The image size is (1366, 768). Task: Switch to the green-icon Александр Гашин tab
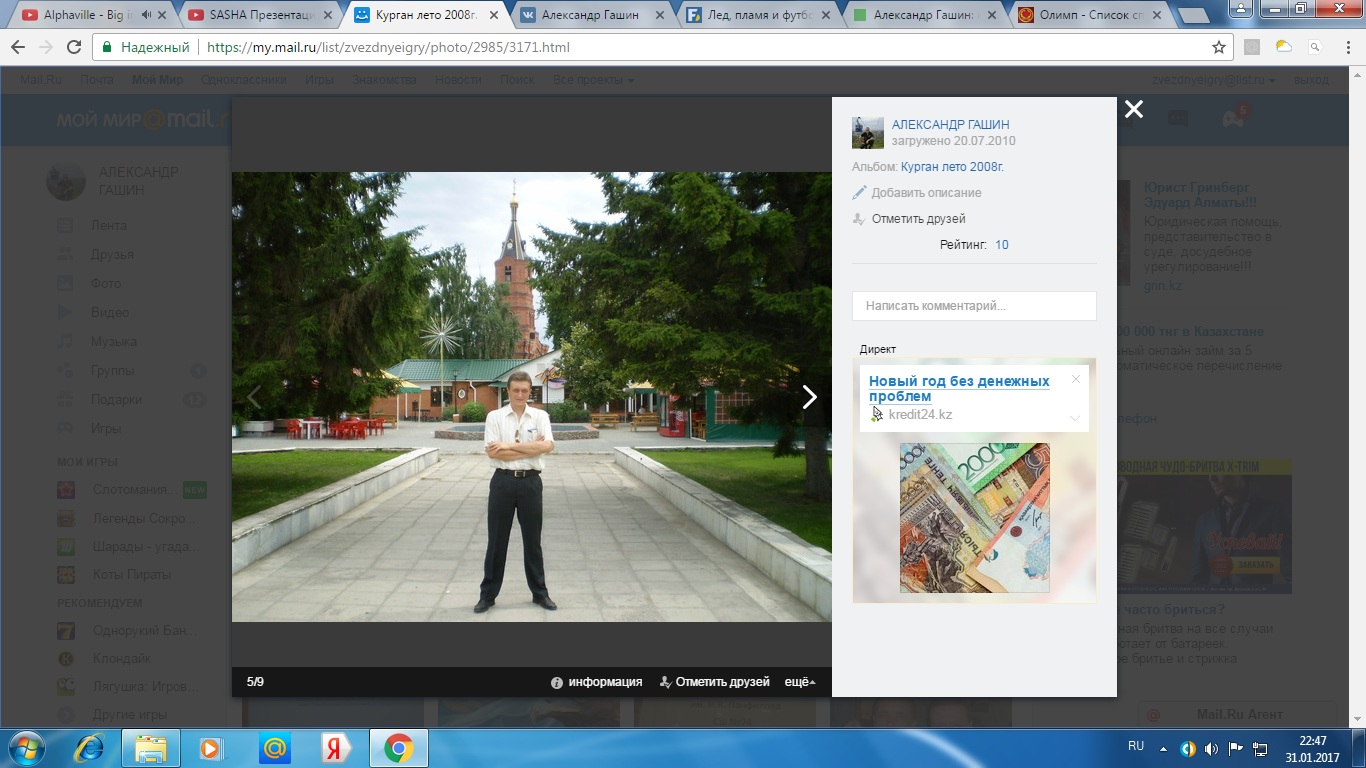tap(921, 15)
